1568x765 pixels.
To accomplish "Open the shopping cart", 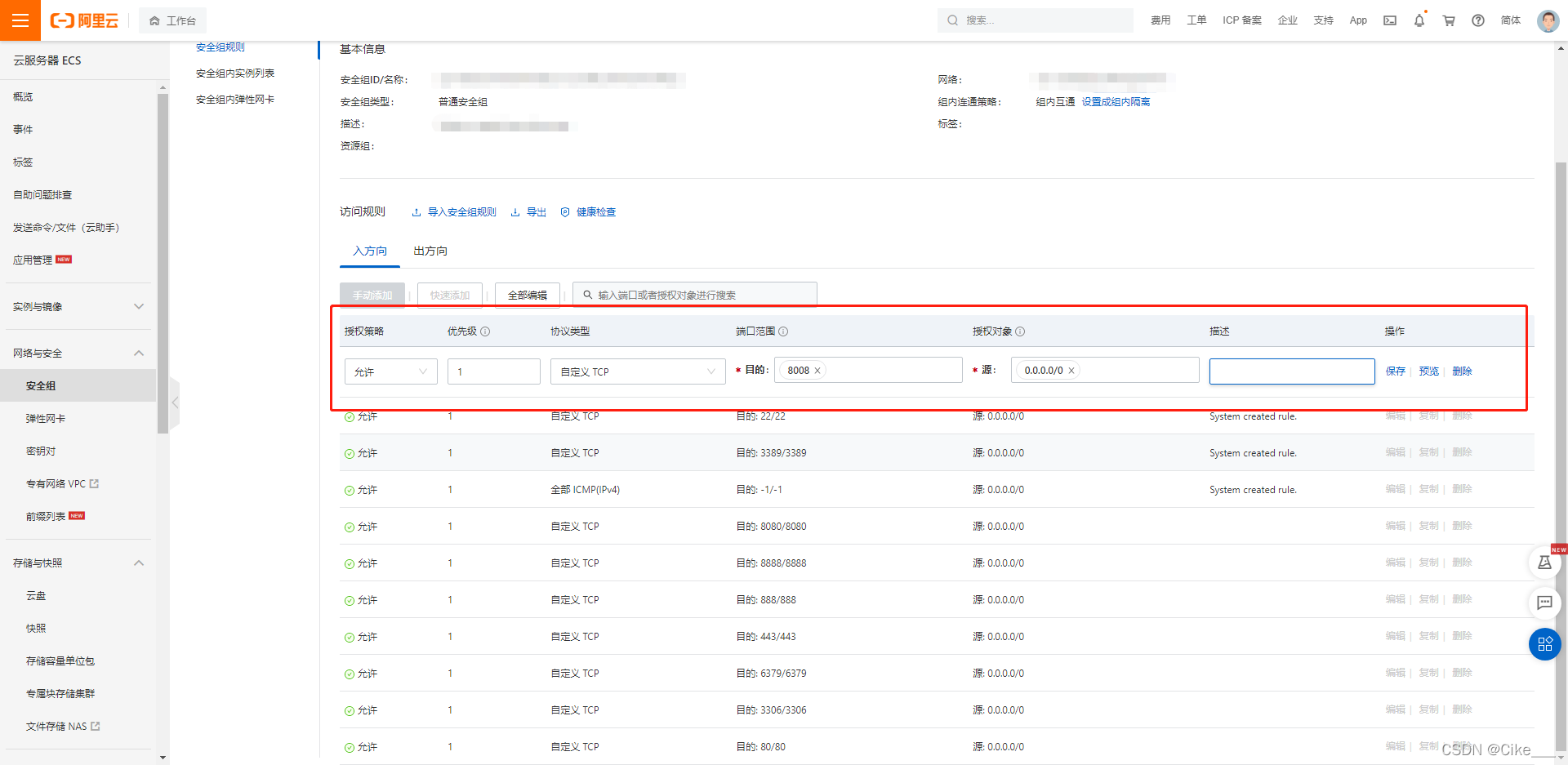I will click(x=1449, y=20).
